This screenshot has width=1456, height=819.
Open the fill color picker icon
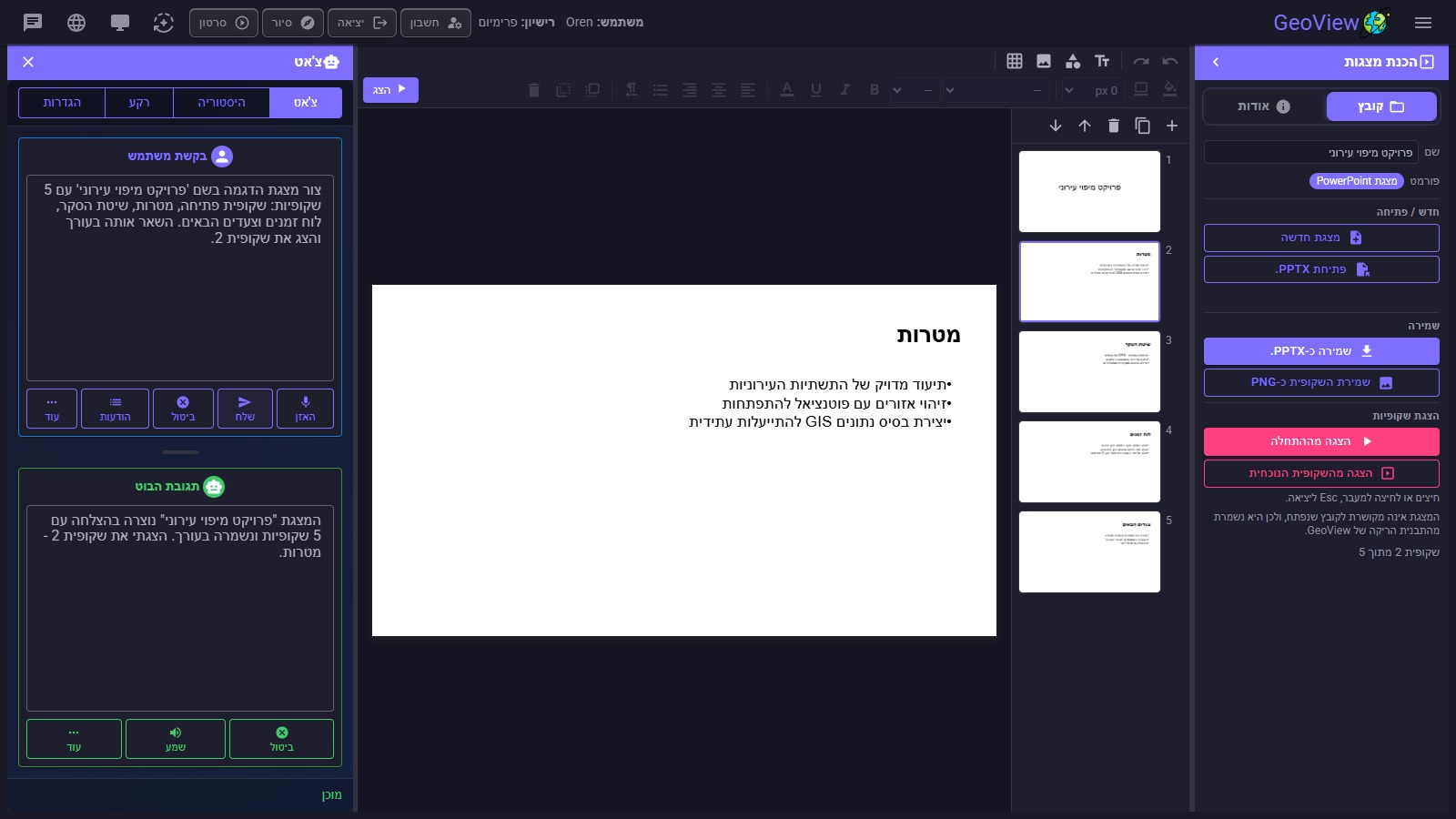pos(1171,89)
